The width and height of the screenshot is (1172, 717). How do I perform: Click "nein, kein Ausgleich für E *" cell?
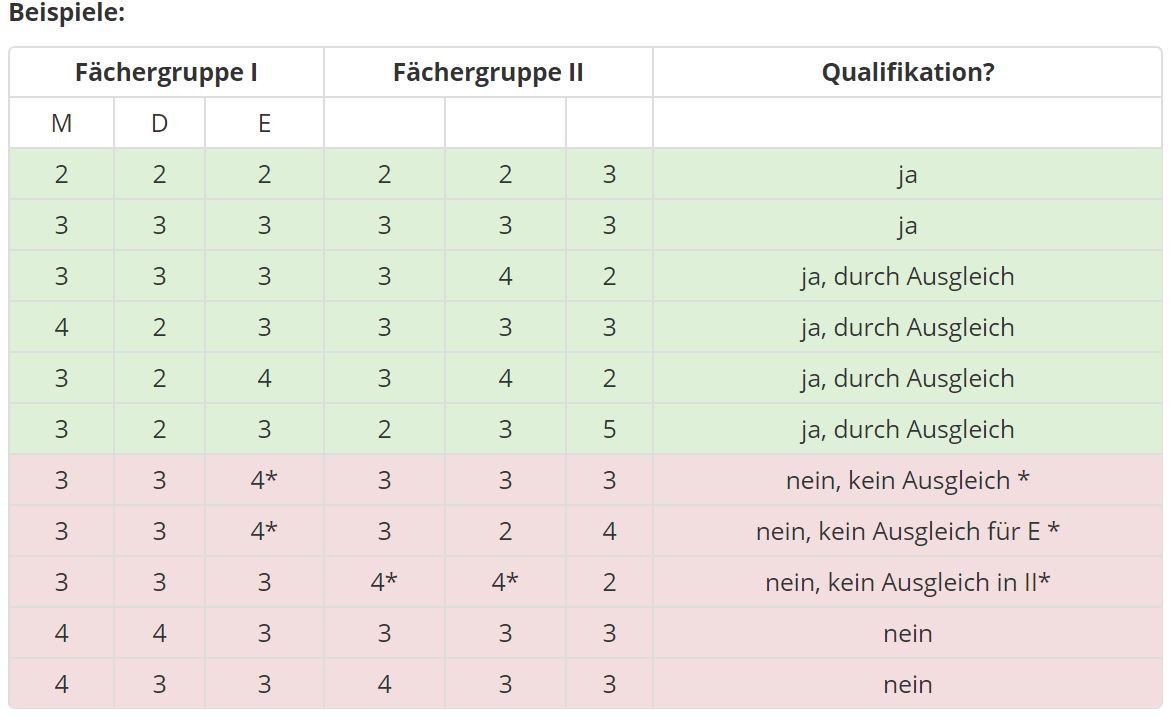907,531
